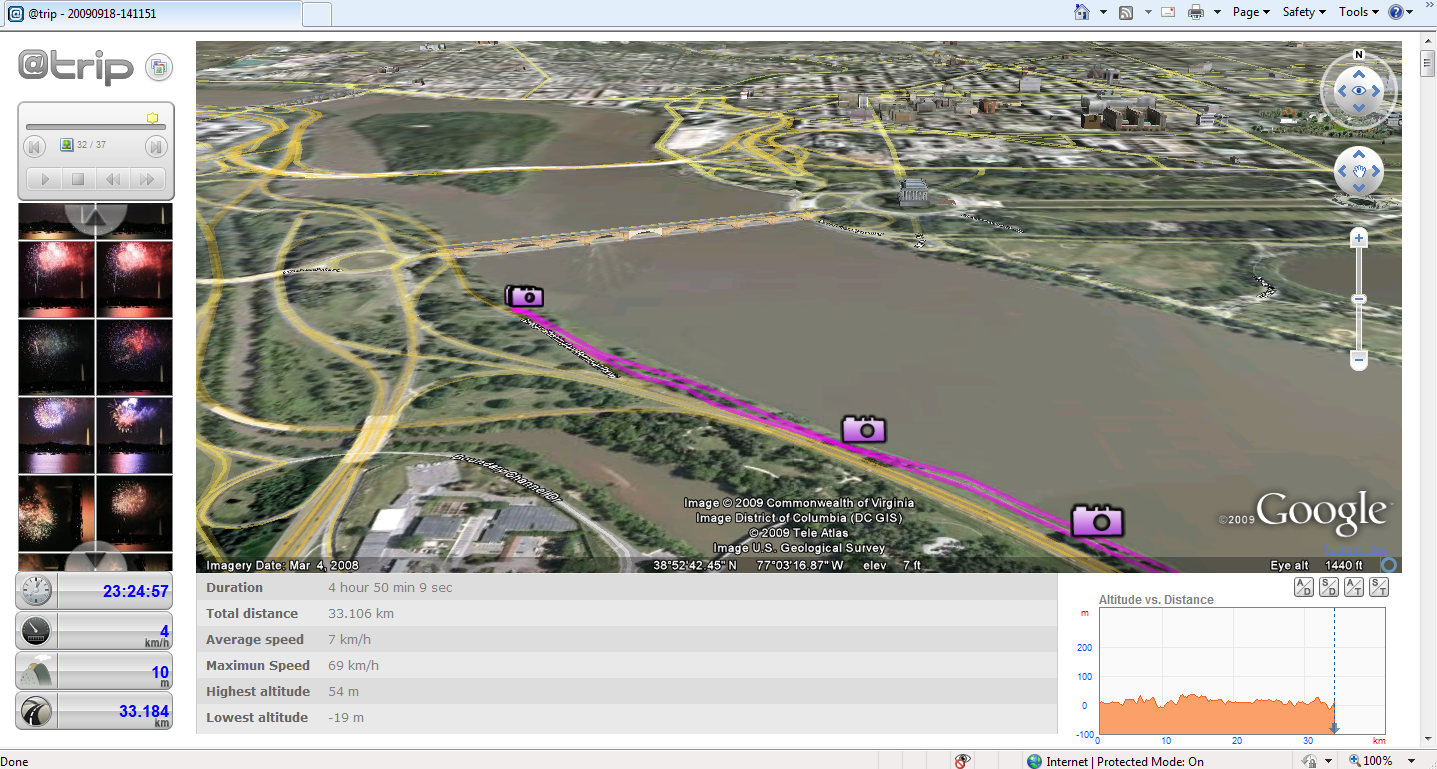Go to the browser Home page icon

(1082, 12)
